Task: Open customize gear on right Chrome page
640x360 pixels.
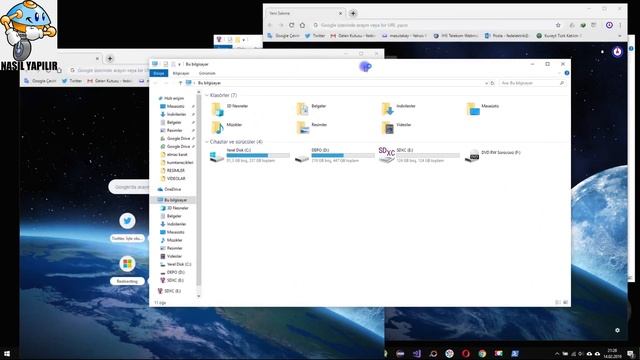Action: (x=617, y=330)
